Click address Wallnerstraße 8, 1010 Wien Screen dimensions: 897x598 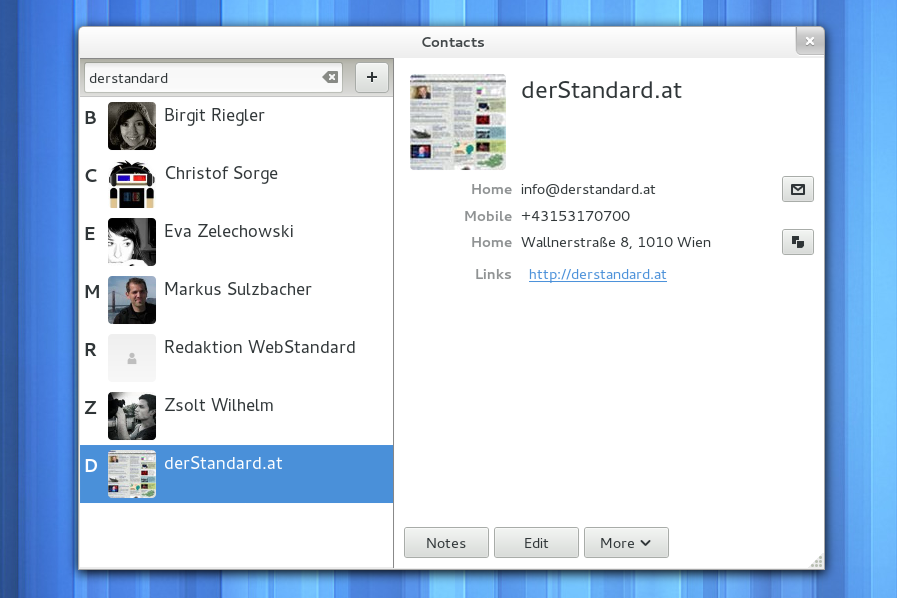point(616,242)
